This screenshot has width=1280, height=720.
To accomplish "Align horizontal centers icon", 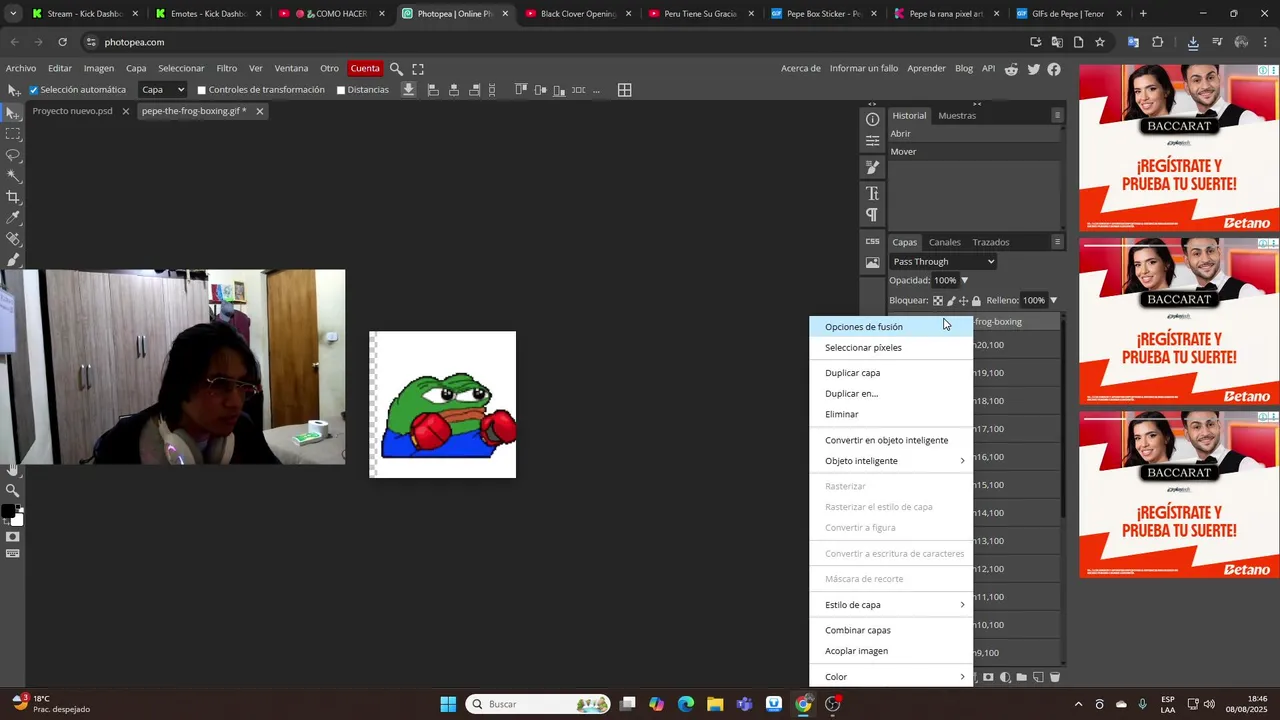I will click(x=454, y=90).
